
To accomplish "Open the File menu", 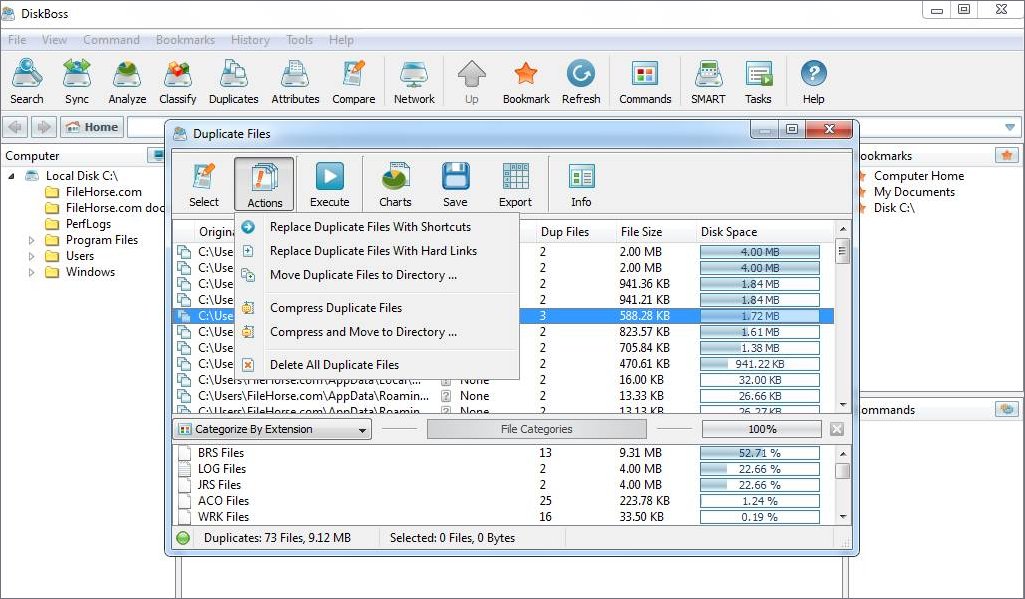I will (x=17, y=40).
